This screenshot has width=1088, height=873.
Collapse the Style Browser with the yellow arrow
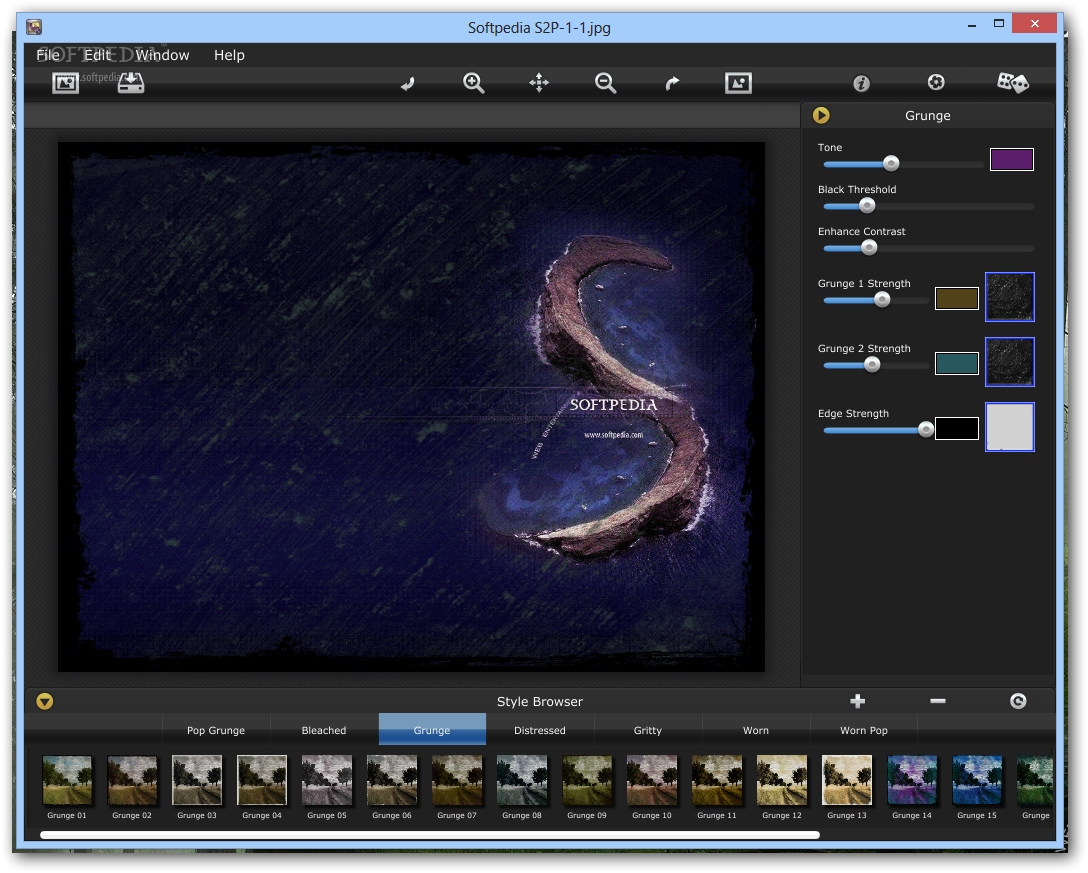[x=44, y=702]
